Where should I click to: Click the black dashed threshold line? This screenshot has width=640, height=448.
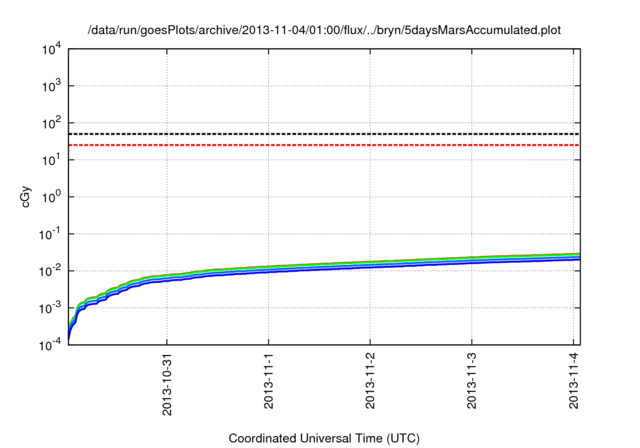(324, 134)
